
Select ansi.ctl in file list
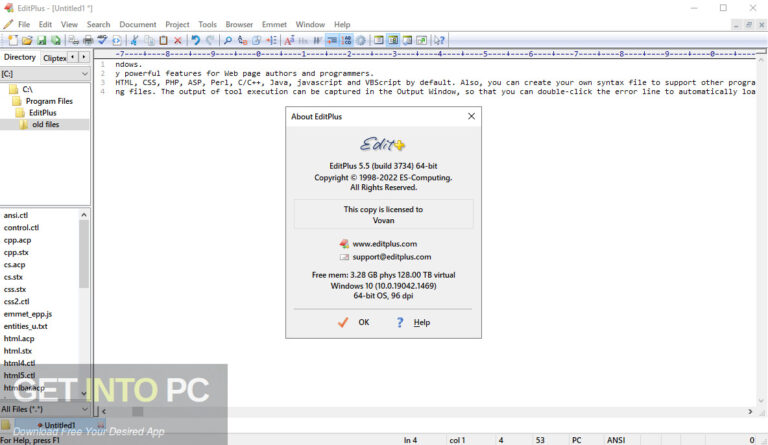(x=16, y=215)
